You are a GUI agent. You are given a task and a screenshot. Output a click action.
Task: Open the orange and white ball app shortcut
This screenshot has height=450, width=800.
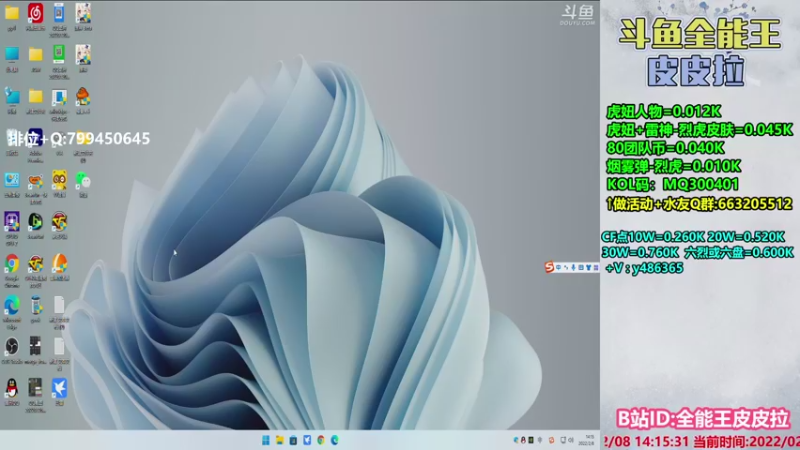point(59,264)
